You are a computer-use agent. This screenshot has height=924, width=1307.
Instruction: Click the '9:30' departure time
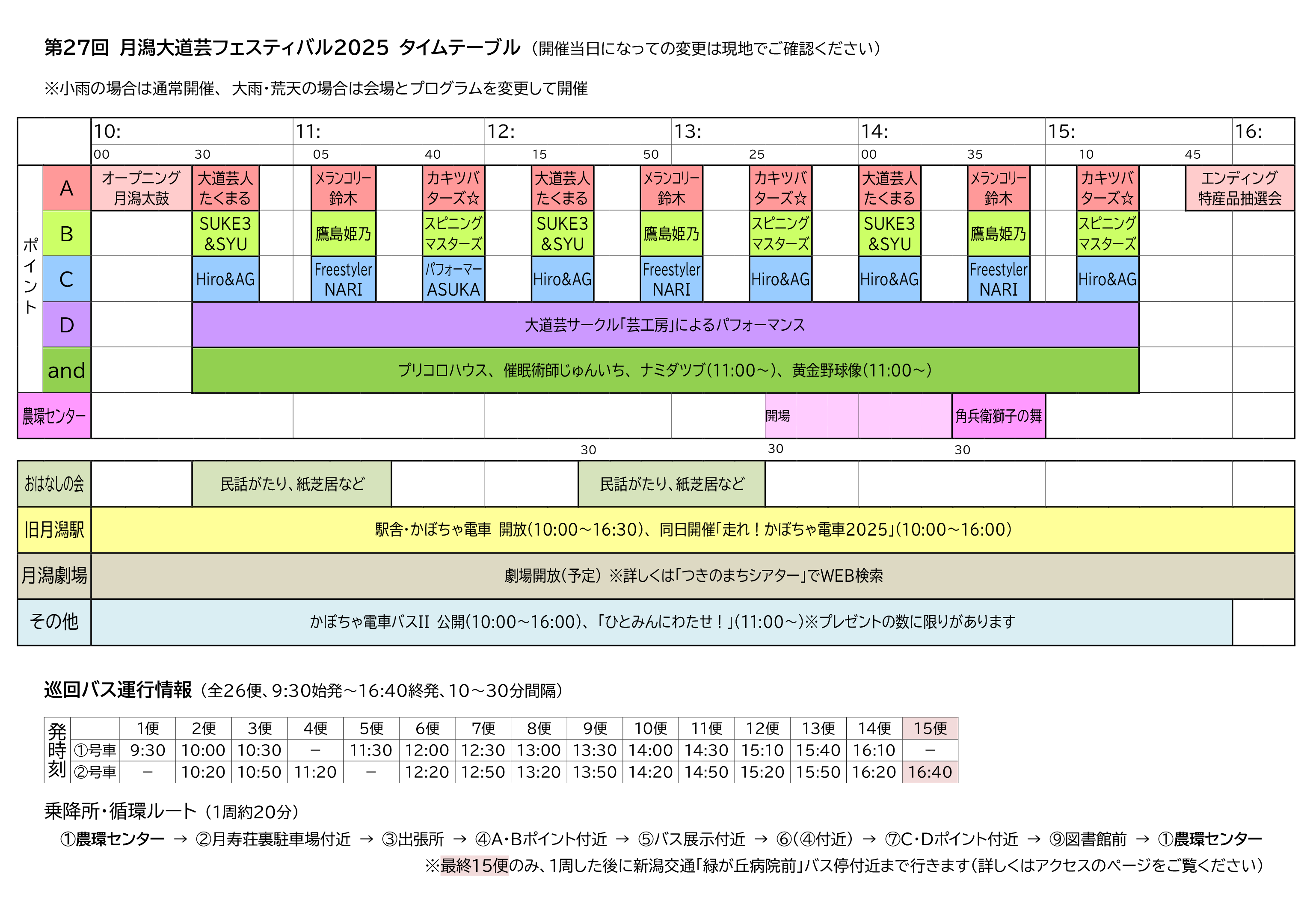coord(148,750)
